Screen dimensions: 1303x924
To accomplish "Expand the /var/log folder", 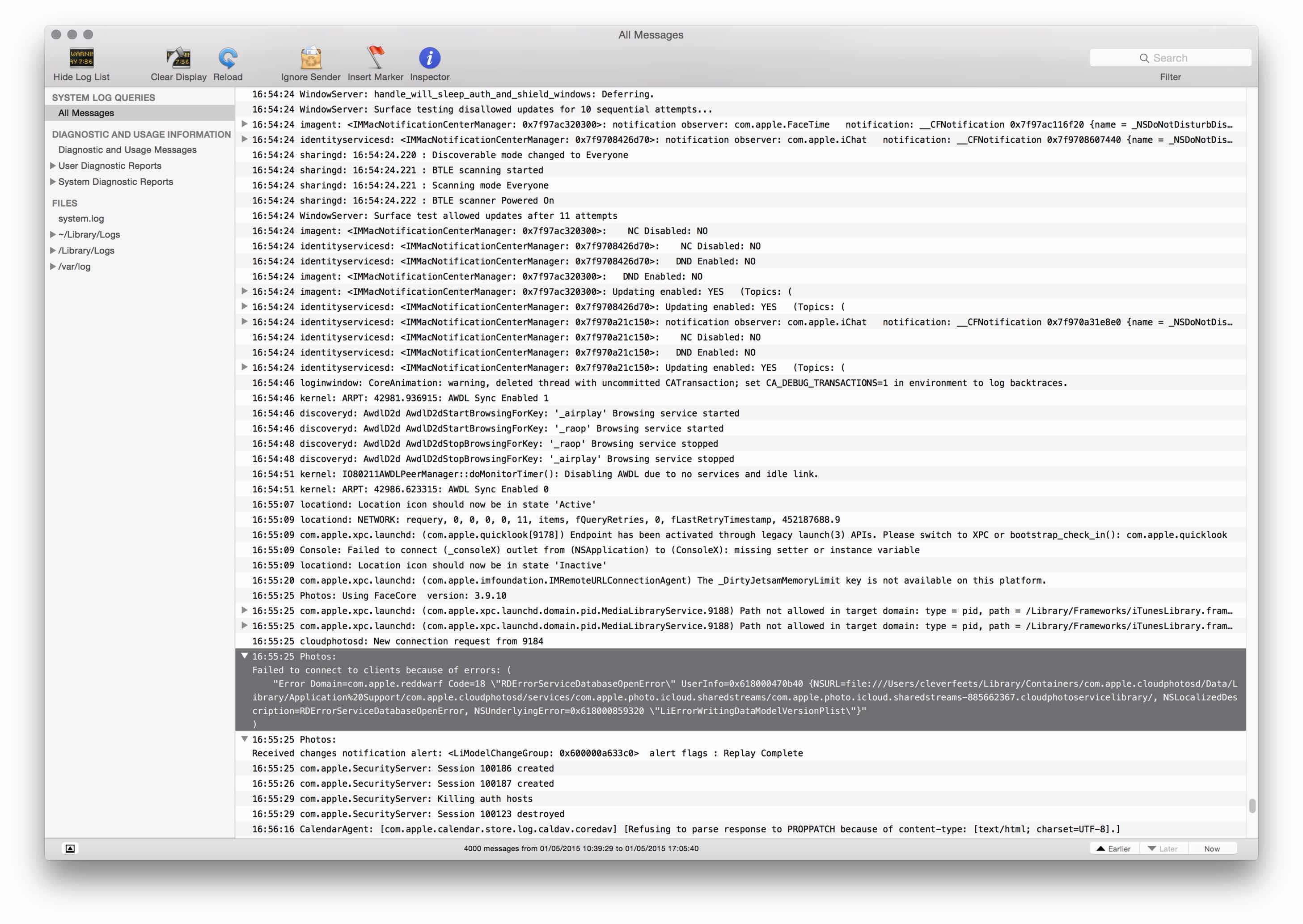I will click(53, 266).
